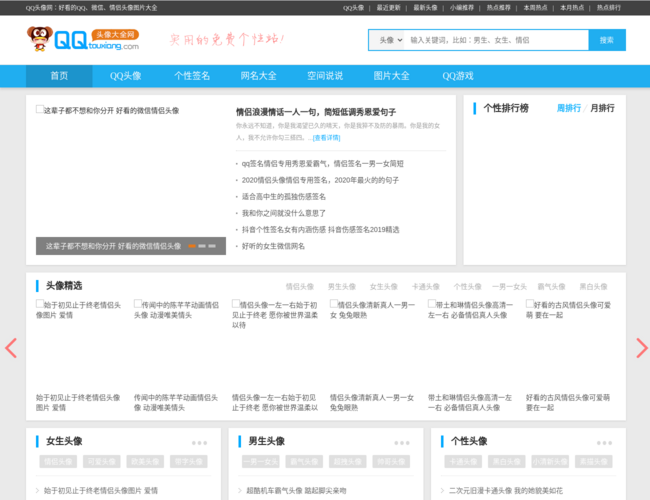Select the 黑白头像 filter in 头像精选
This screenshot has height=500, width=650.
(593, 286)
